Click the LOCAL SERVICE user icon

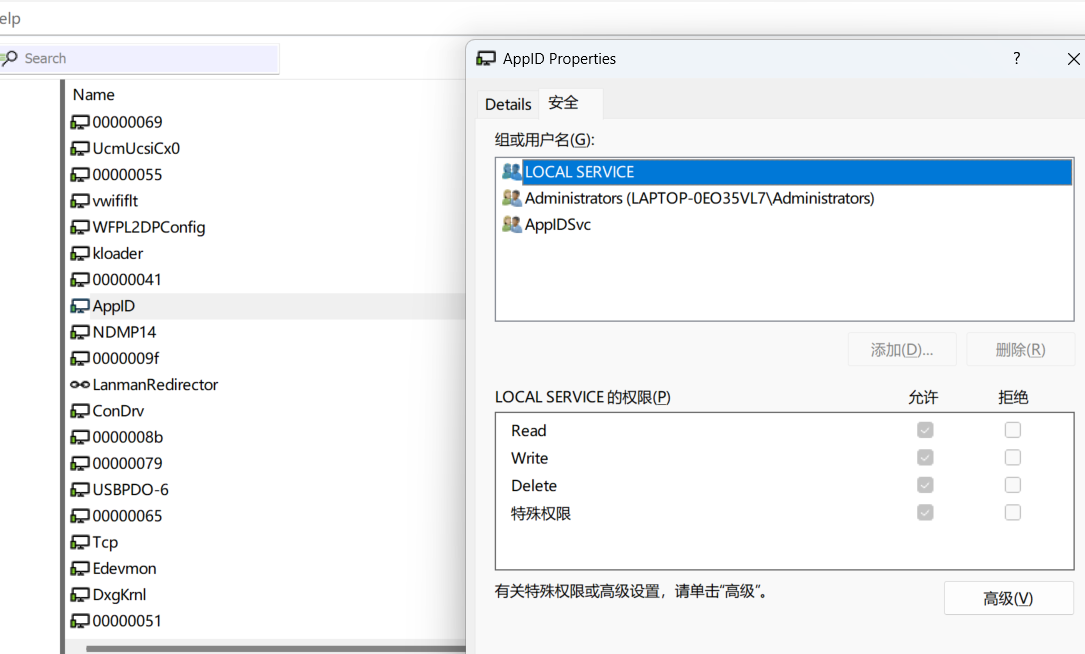[x=512, y=172]
